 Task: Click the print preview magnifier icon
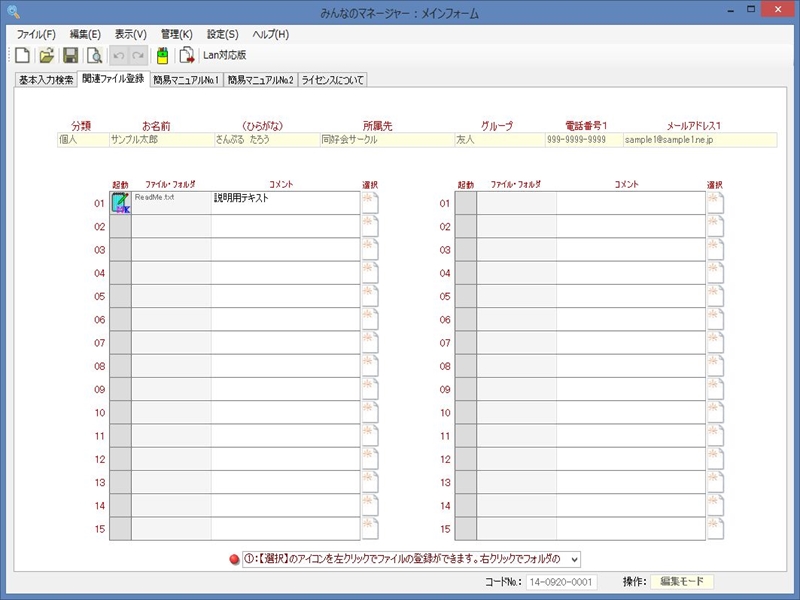[94, 55]
